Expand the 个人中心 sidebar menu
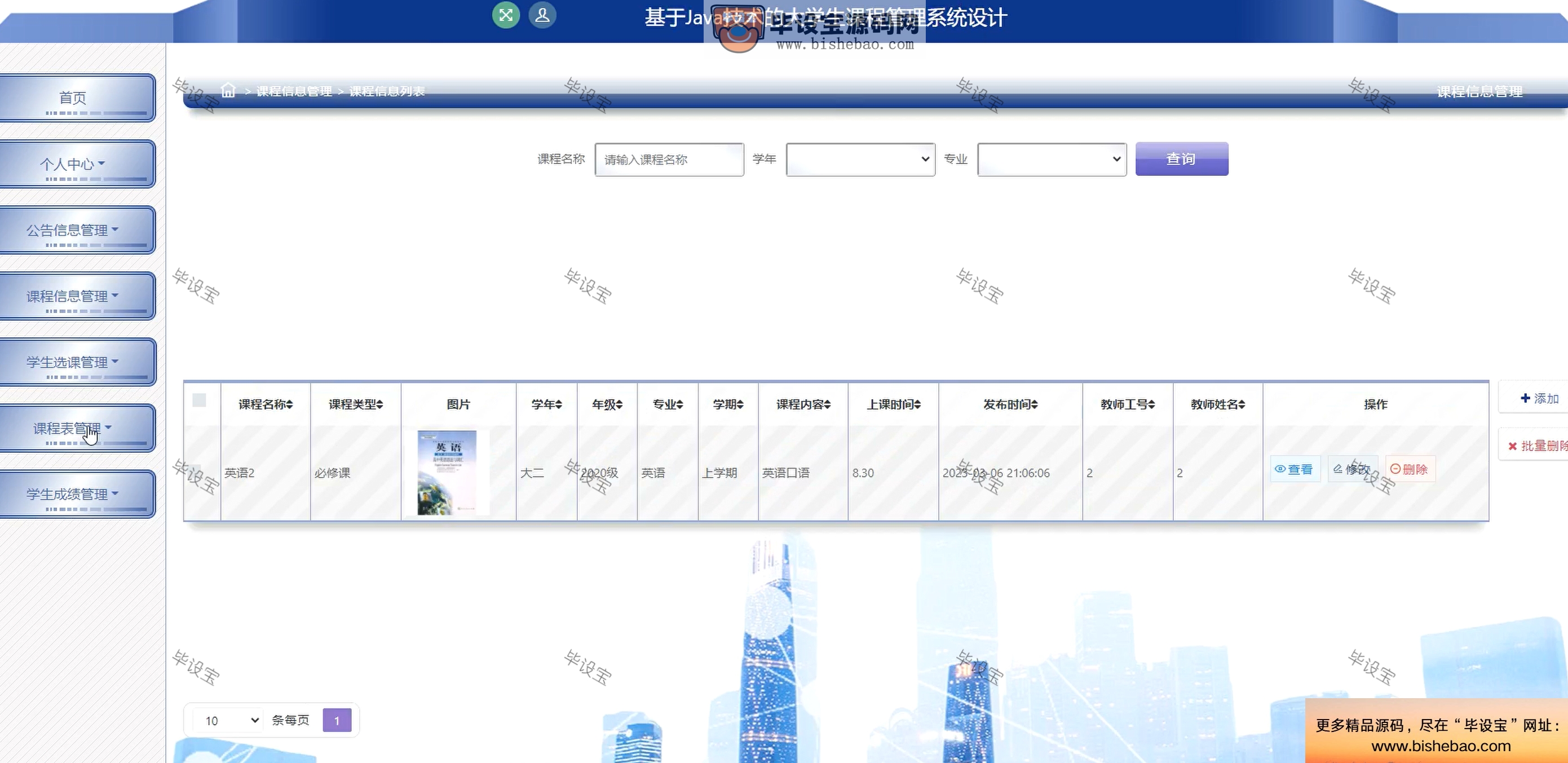Screen dimensions: 1568x763 click(x=77, y=164)
